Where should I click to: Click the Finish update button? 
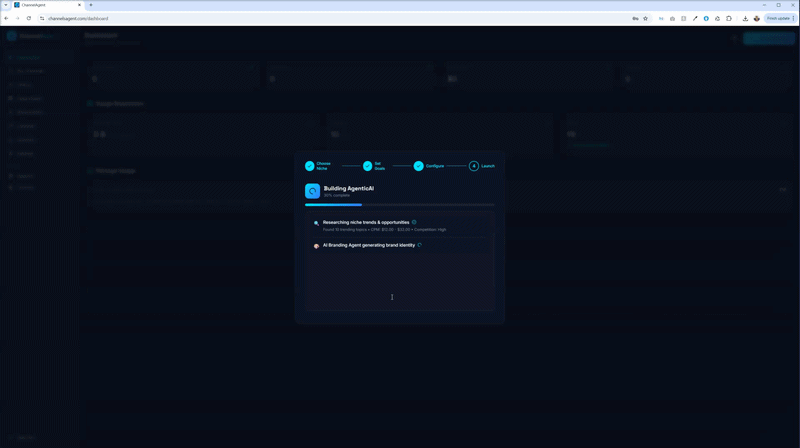tap(778, 18)
